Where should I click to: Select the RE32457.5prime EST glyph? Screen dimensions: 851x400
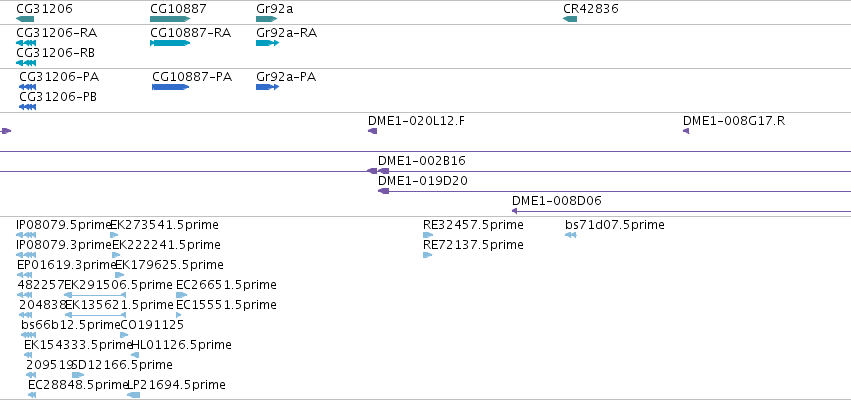click(428, 235)
